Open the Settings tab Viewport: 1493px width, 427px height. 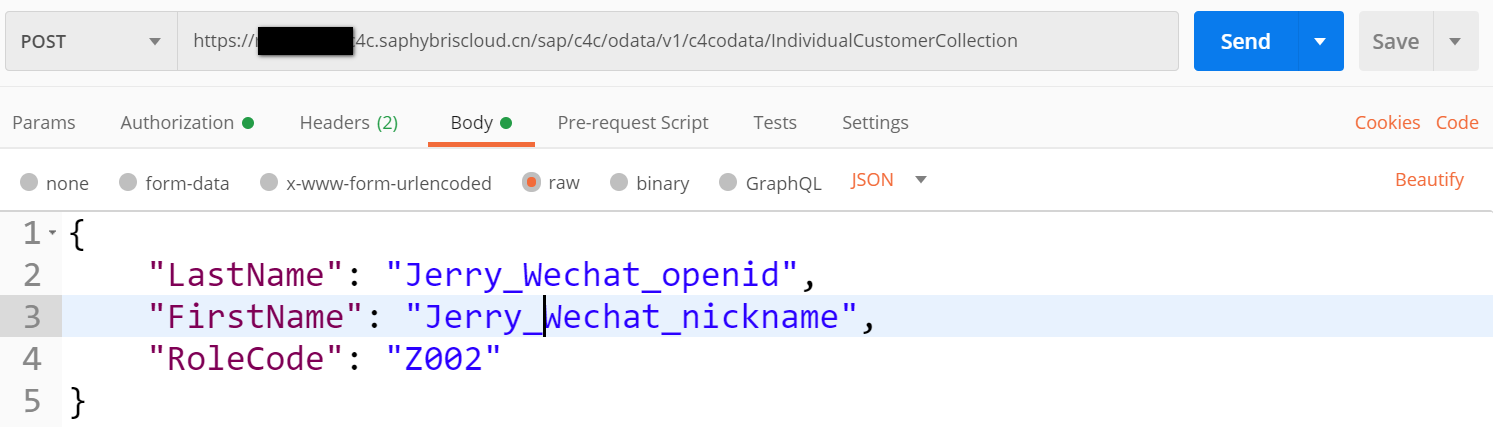click(875, 123)
